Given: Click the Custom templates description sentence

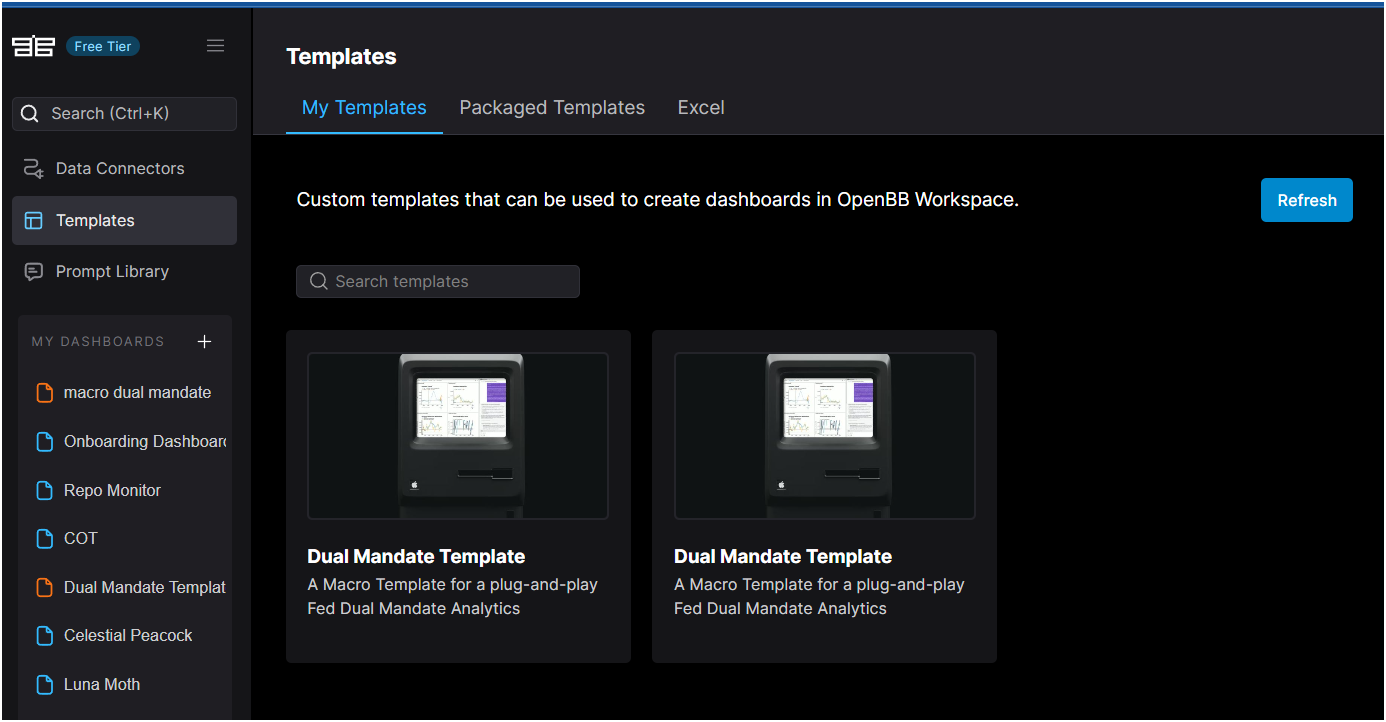Looking at the screenshot, I should [658, 200].
